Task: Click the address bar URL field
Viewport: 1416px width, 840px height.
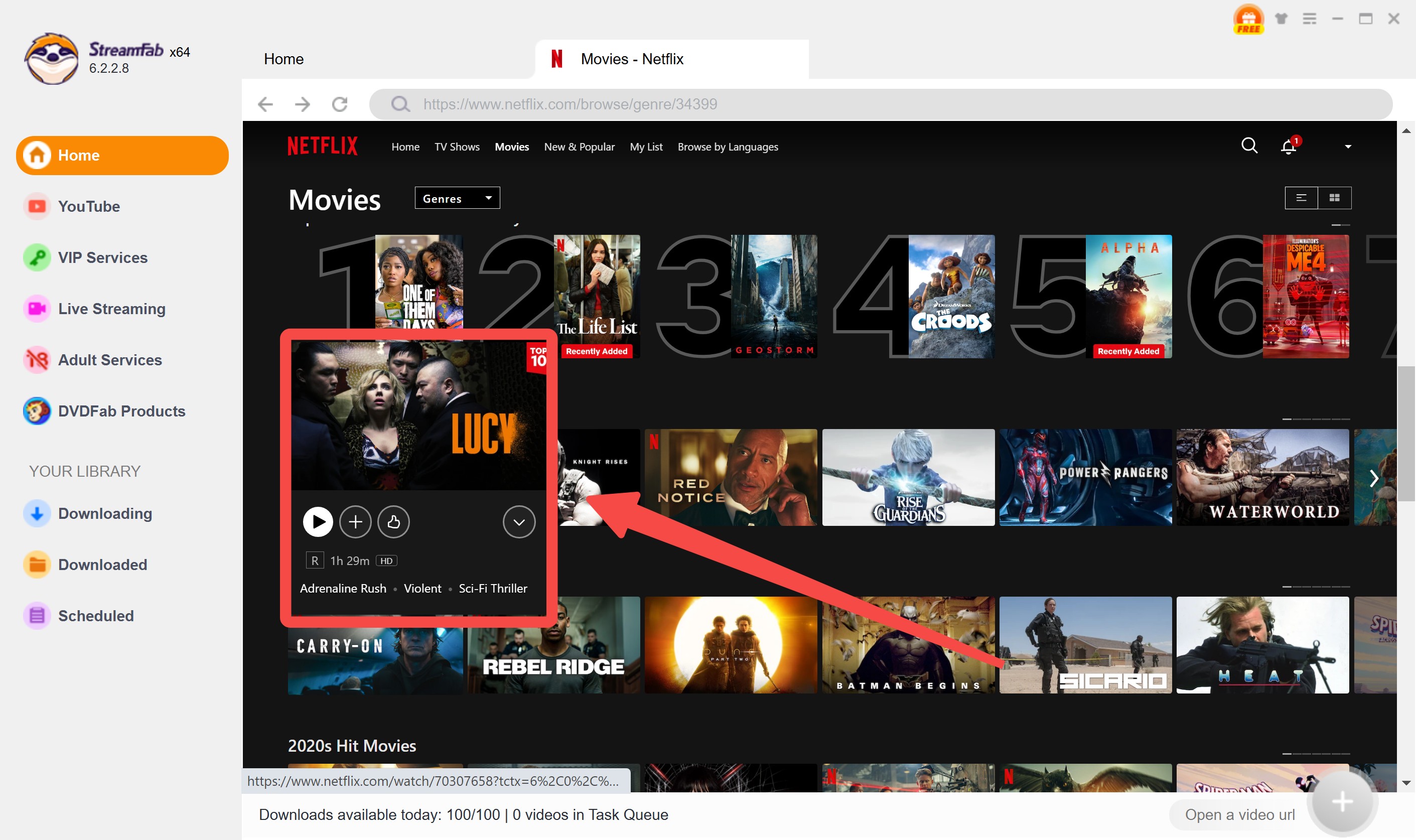Action: coord(881,104)
